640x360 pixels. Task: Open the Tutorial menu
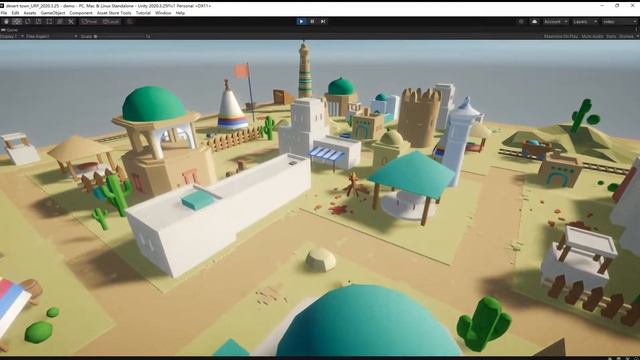pyautogui.click(x=143, y=13)
